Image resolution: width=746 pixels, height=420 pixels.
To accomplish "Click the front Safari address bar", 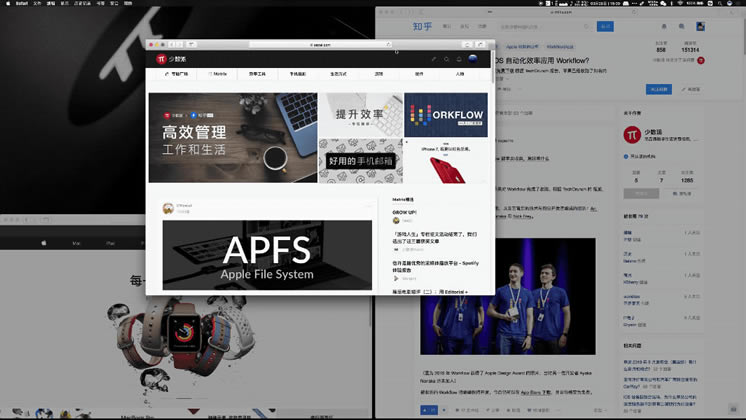I will tap(320, 44).
